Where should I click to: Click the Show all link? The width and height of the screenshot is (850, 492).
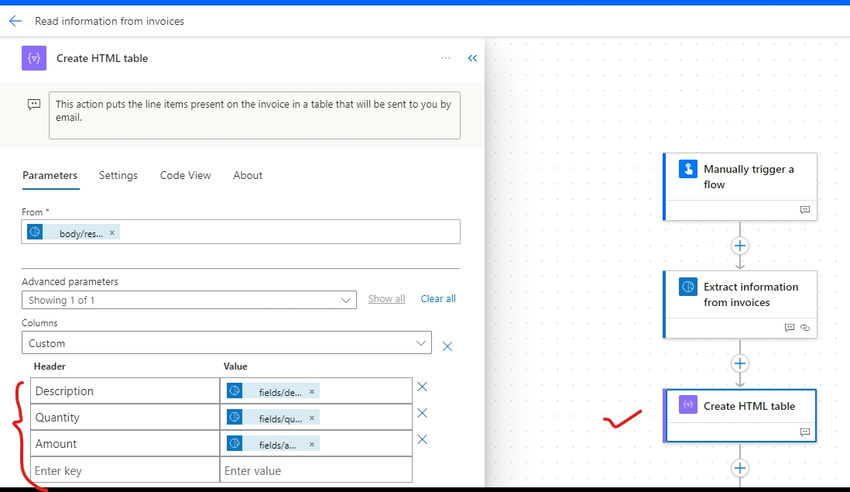(387, 299)
